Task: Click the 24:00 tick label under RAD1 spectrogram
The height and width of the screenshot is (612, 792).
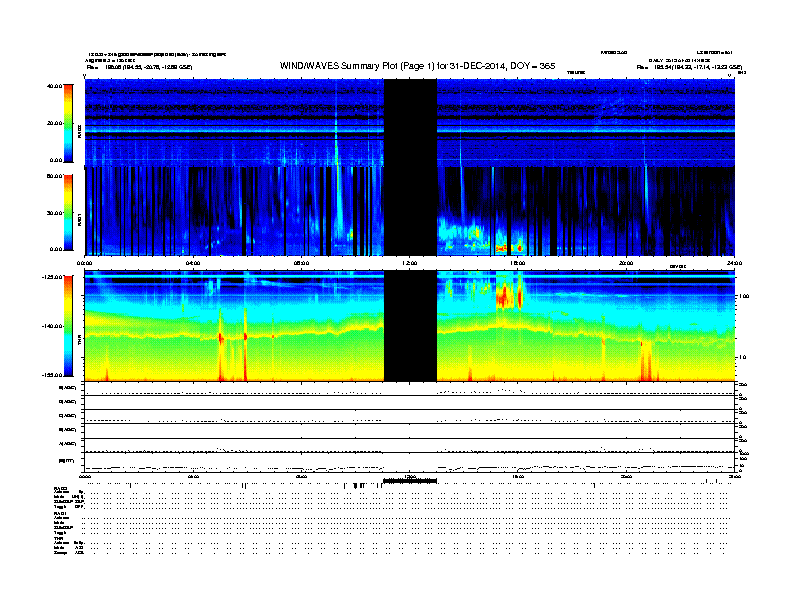Action: (x=734, y=263)
